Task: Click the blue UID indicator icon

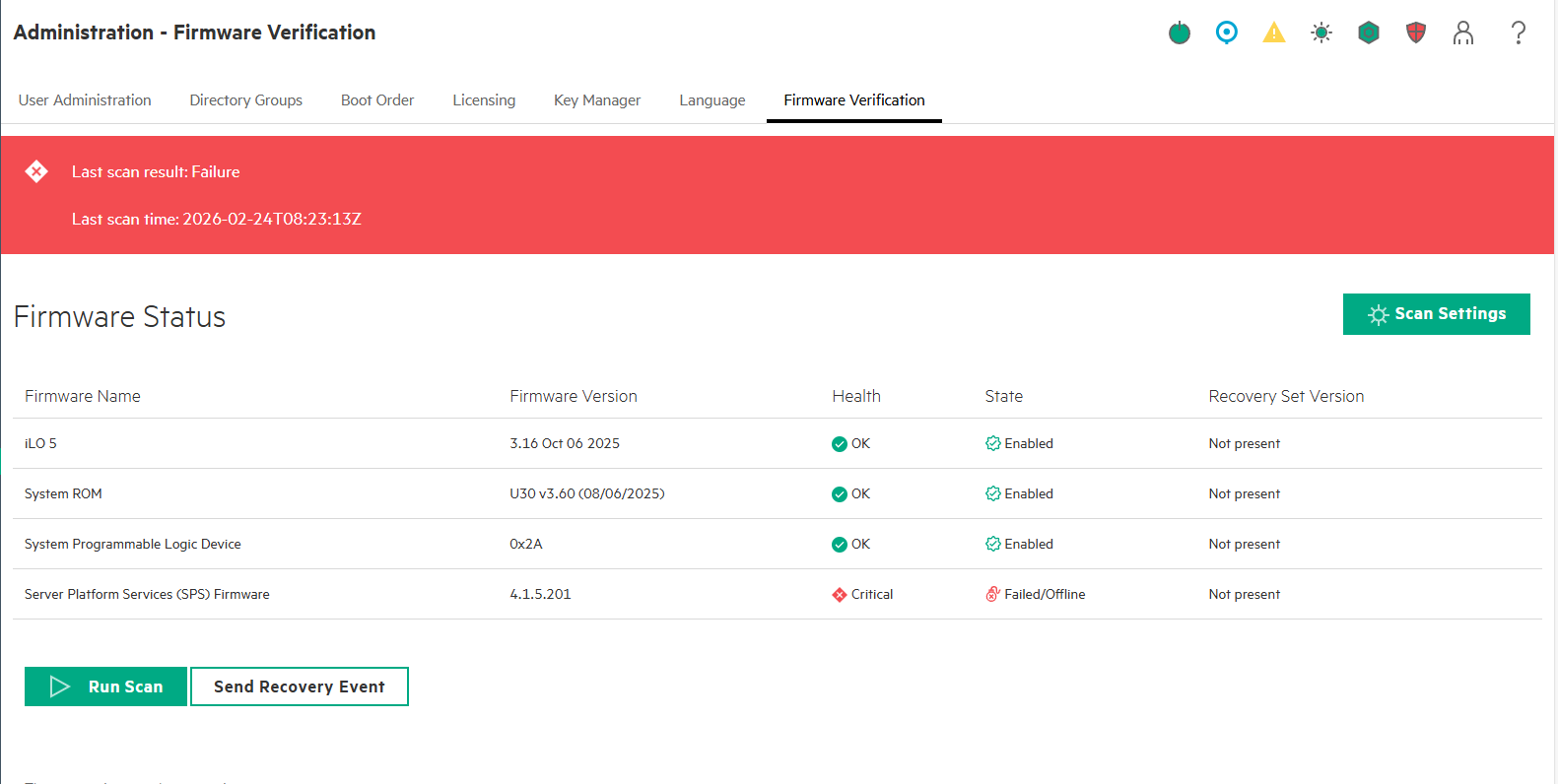Action: (1226, 33)
